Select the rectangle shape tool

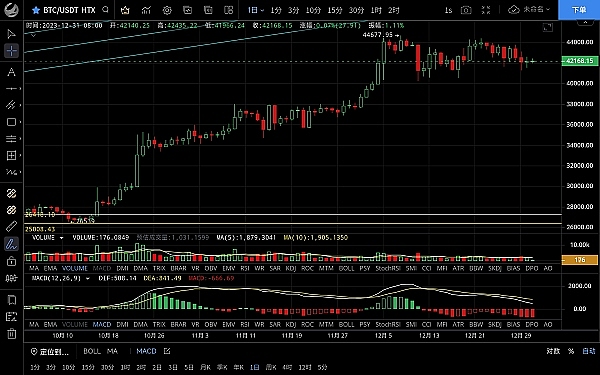[x=11, y=122]
